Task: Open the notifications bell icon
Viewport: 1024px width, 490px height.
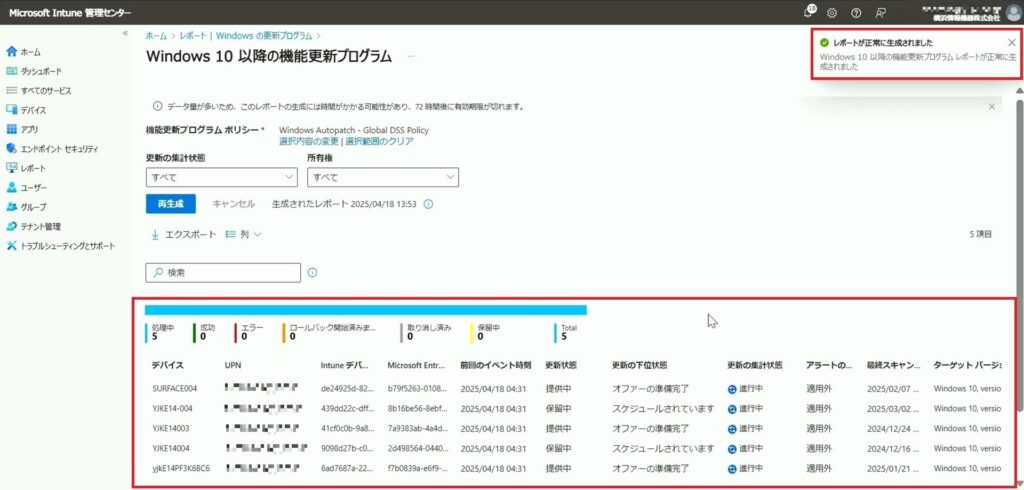Action: [x=810, y=12]
